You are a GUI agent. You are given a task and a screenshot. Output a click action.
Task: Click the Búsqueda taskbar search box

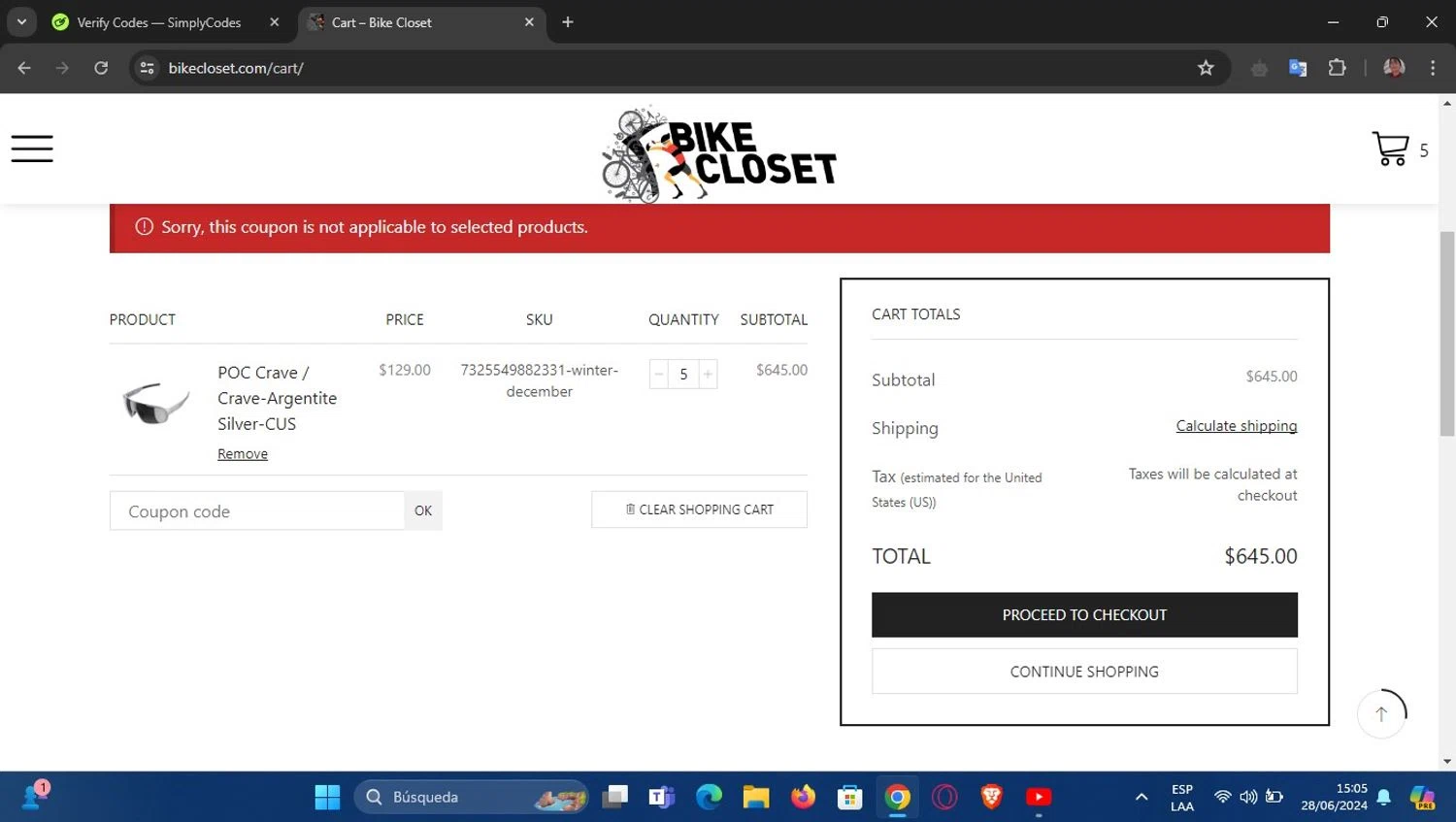coord(472,797)
